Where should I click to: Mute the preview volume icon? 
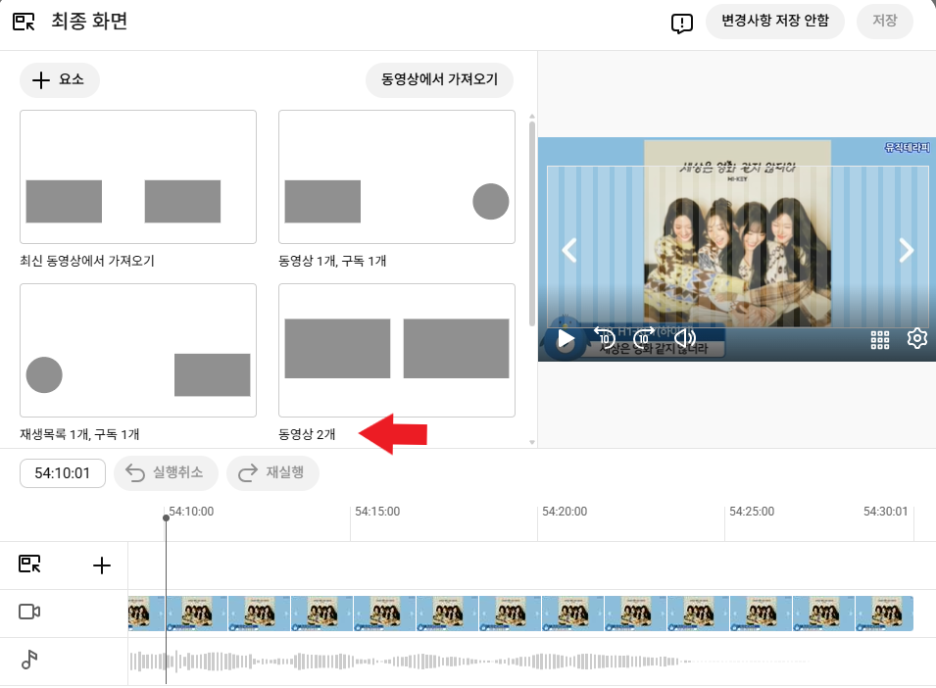(685, 338)
